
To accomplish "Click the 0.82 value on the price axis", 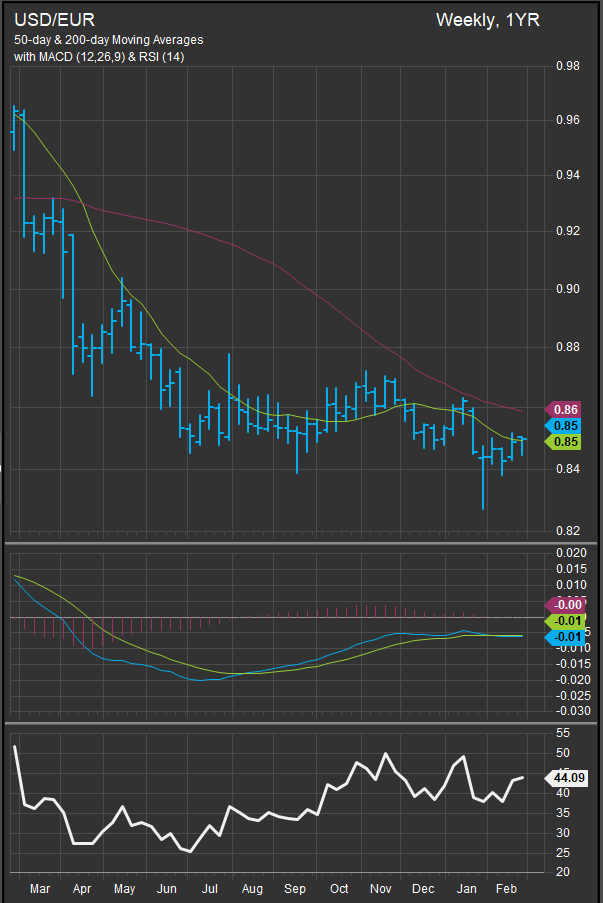I will pos(567,530).
